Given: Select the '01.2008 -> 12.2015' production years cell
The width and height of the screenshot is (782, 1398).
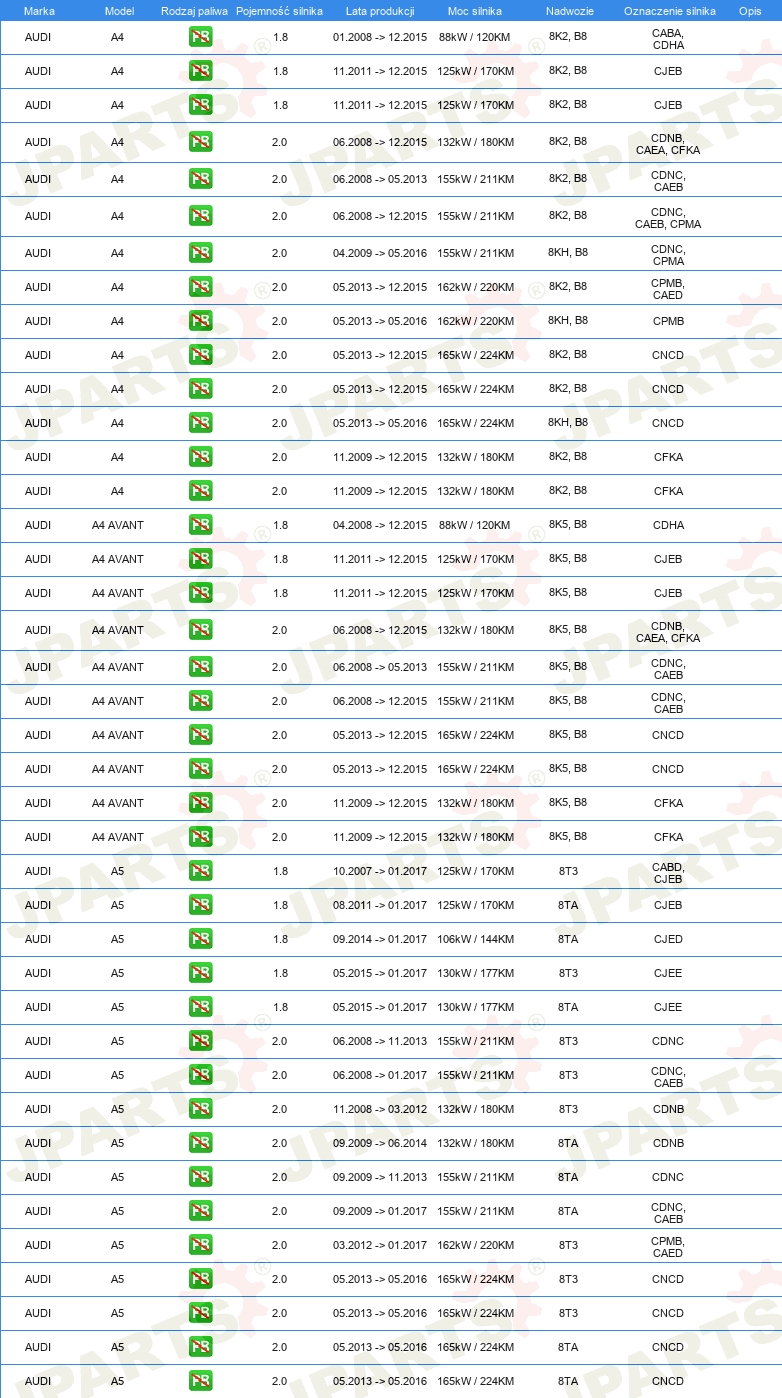Looking at the screenshot, I should 380,37.
